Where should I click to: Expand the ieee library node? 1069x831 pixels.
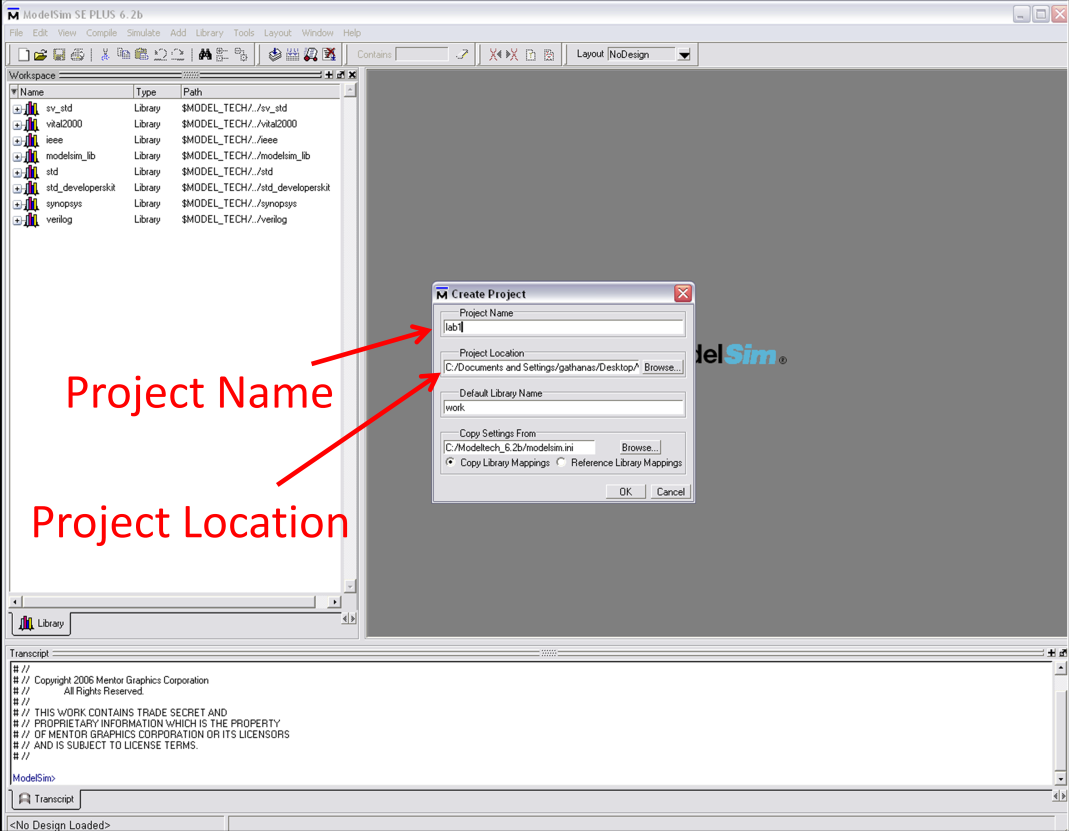[x=17, y=140]
